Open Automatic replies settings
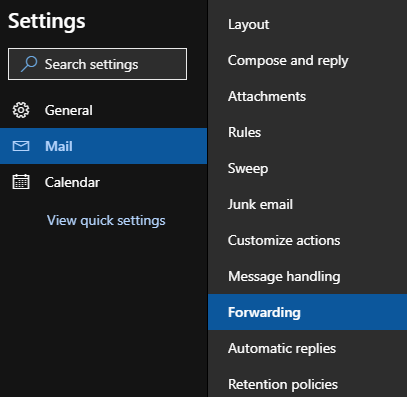 (x=307, y=348)
